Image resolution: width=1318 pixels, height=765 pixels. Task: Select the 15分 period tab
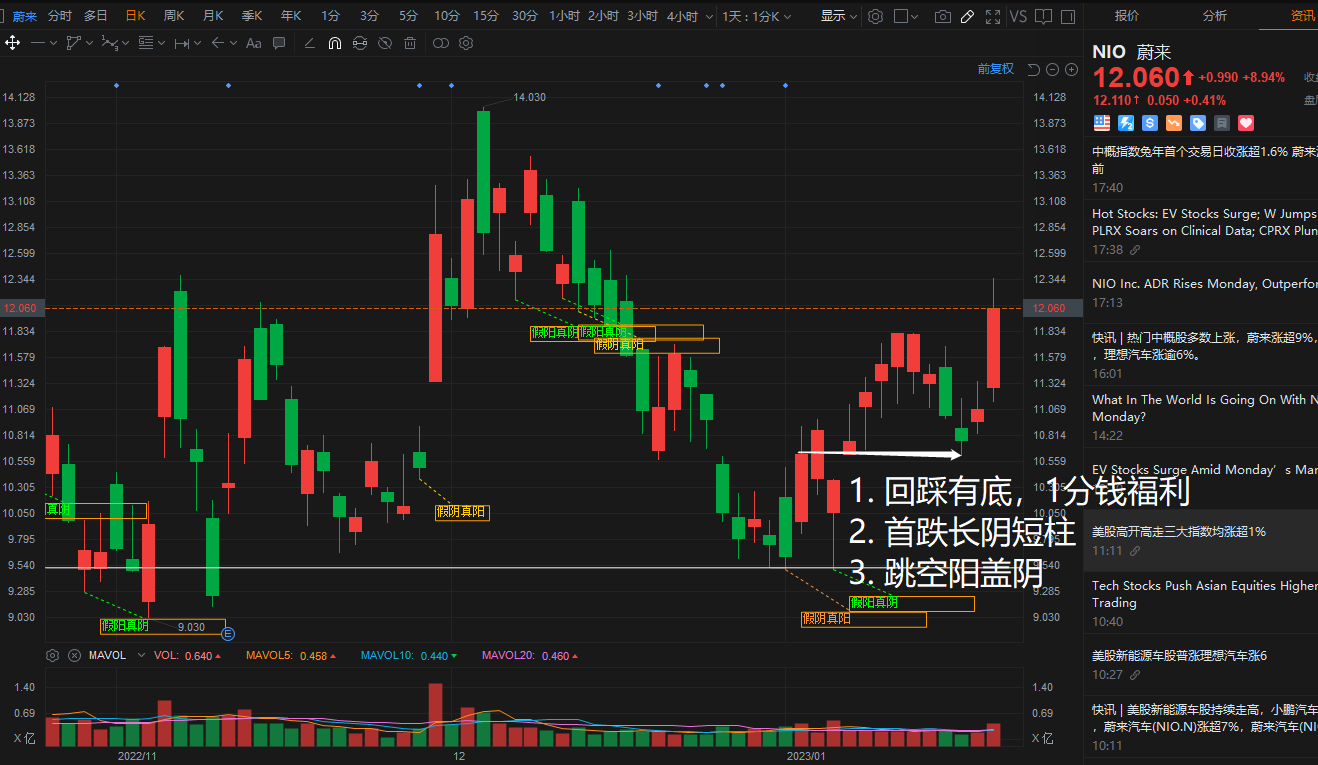(486, 16)
